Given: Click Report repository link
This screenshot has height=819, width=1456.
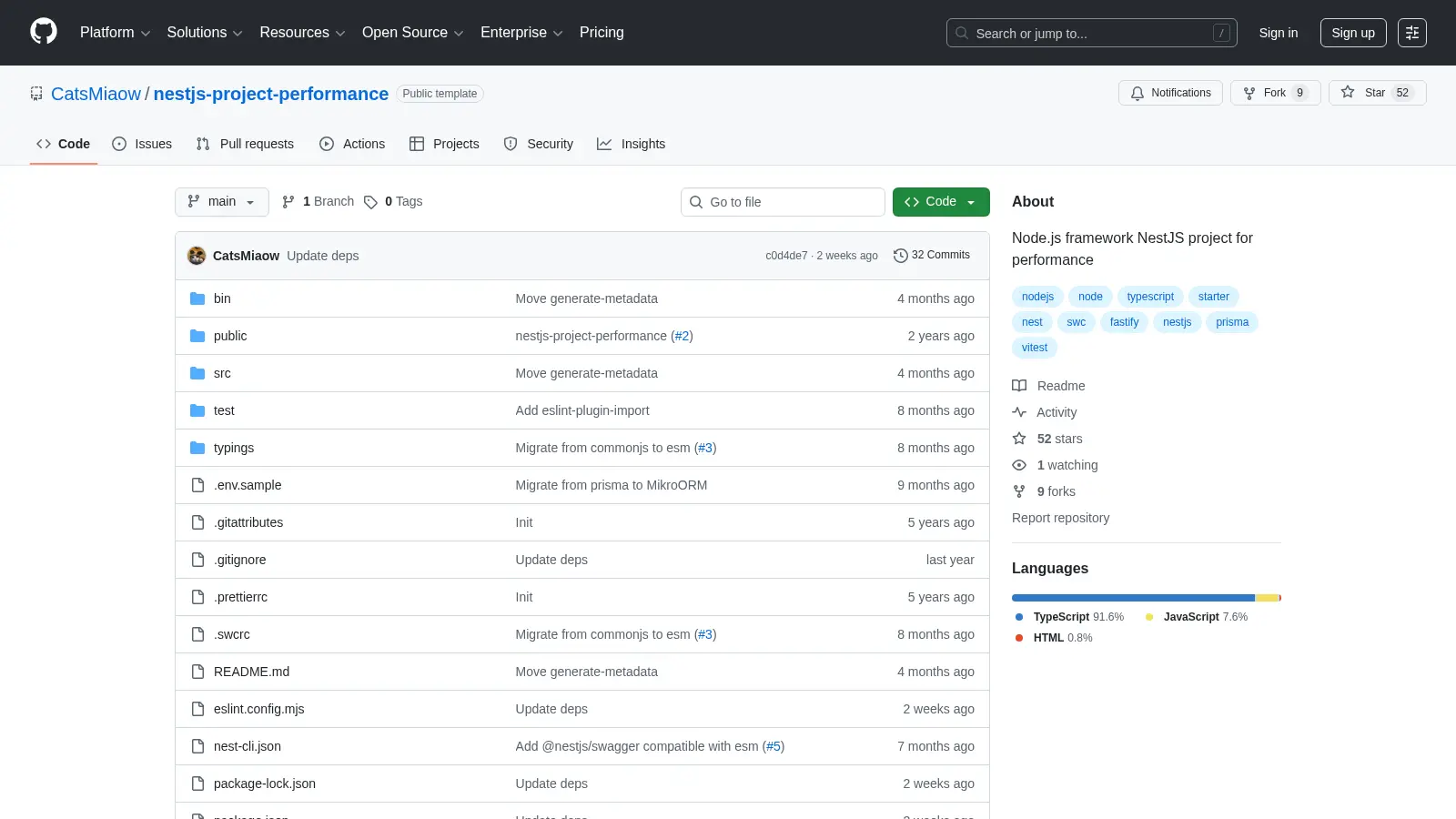Looking at the screenshot, I should click(1060, 518).
